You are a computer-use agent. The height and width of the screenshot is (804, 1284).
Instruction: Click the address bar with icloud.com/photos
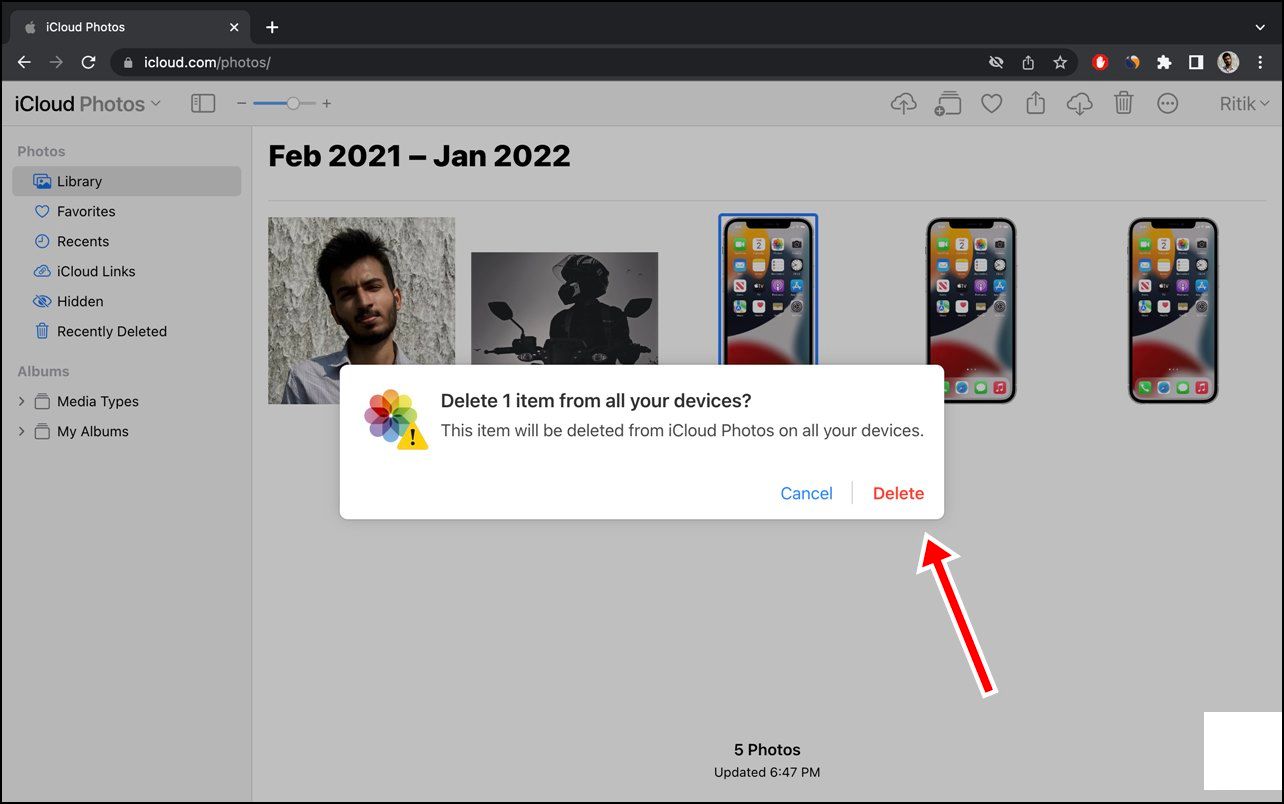click(594, 62)
